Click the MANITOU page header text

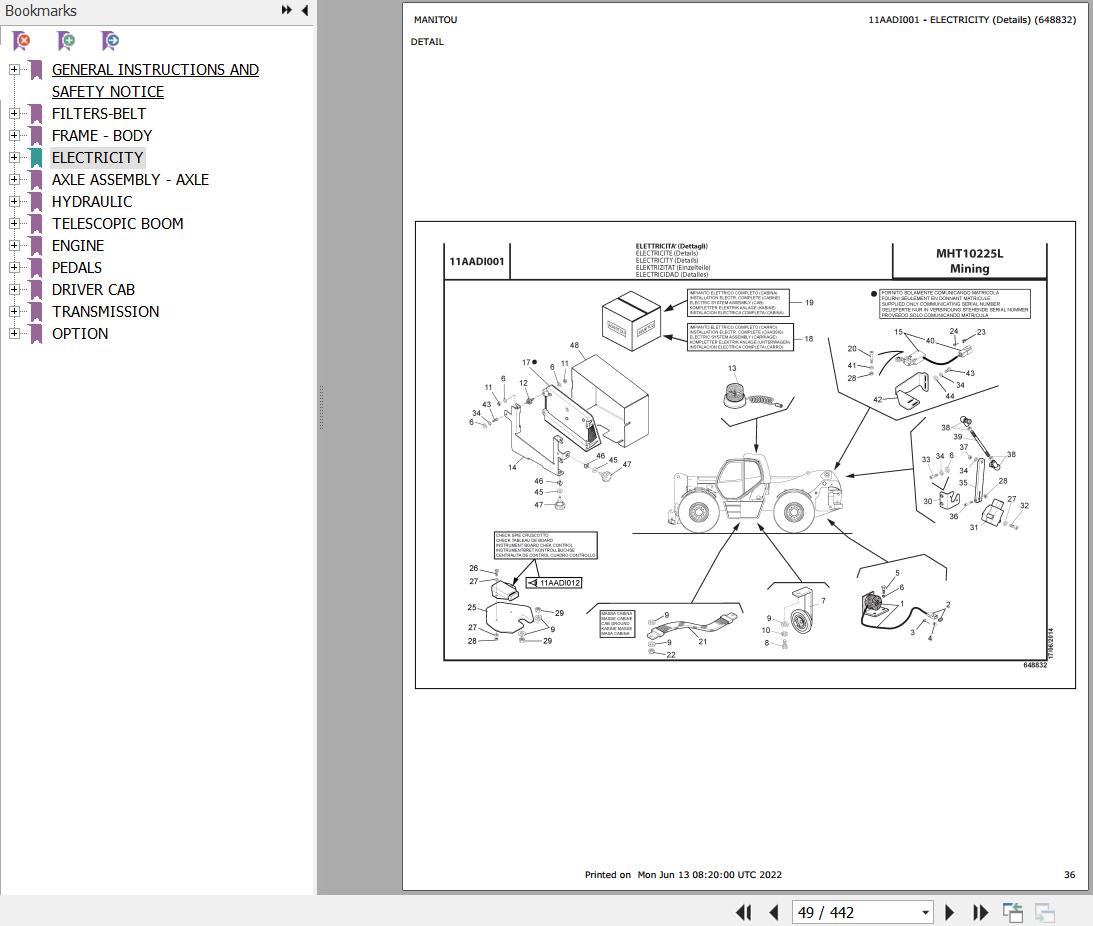(436, 20)
